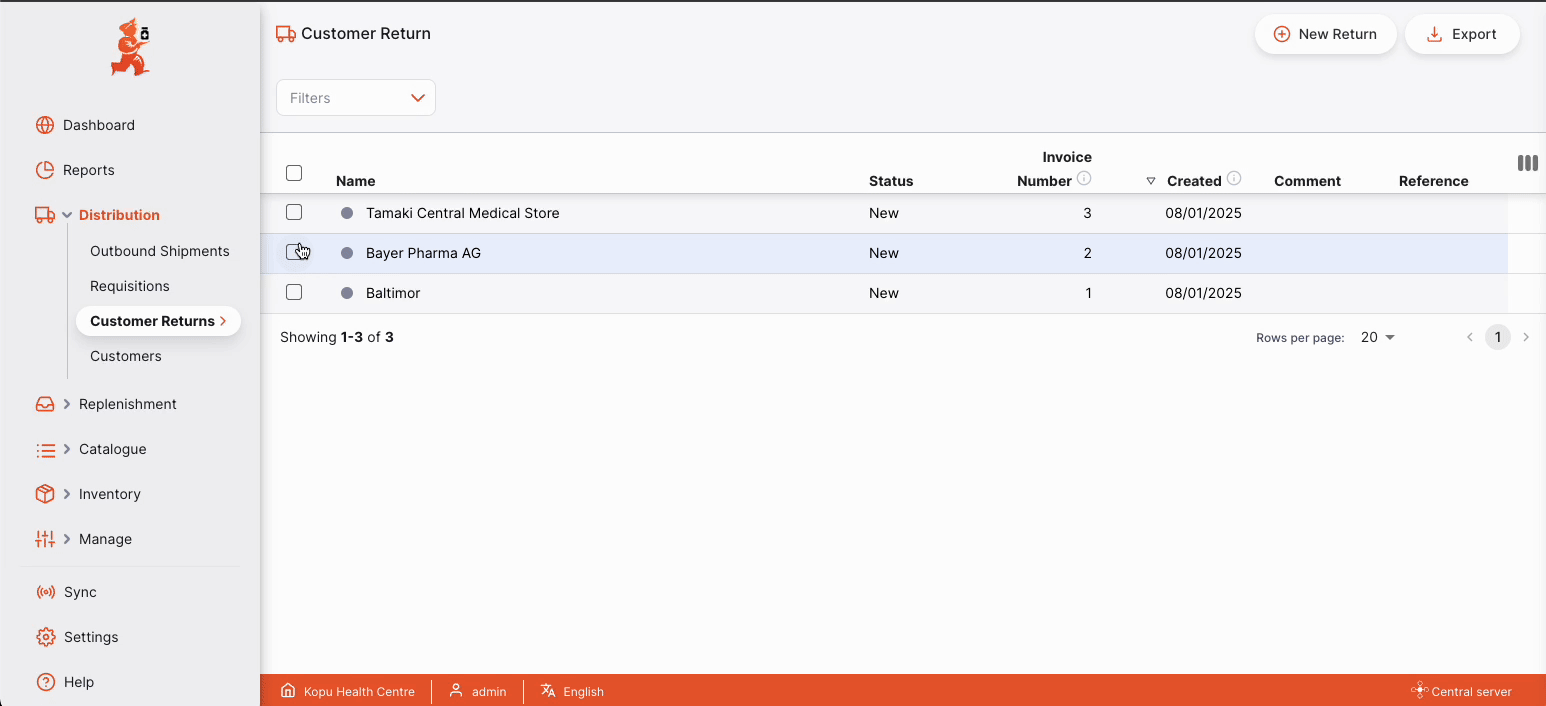Viewport: 1546px width, 706px height.
Task: Sort by the Name column header
Action: point(356,181)
